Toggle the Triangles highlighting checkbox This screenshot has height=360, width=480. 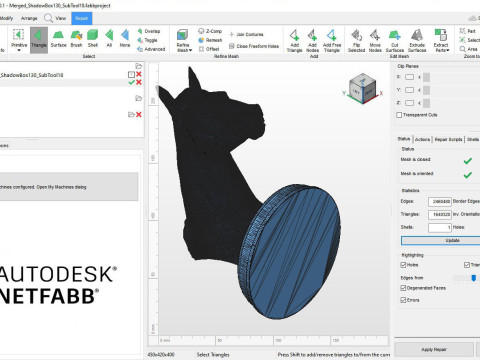pos(467,265)
